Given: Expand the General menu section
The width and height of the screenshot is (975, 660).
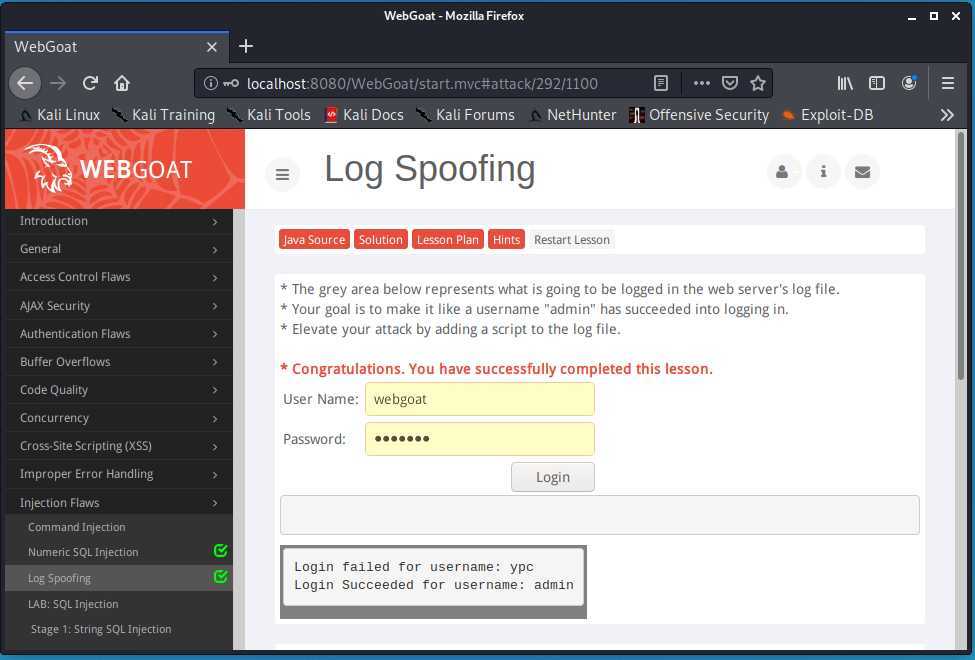Looking at the screenshot, I should (119, 249).
